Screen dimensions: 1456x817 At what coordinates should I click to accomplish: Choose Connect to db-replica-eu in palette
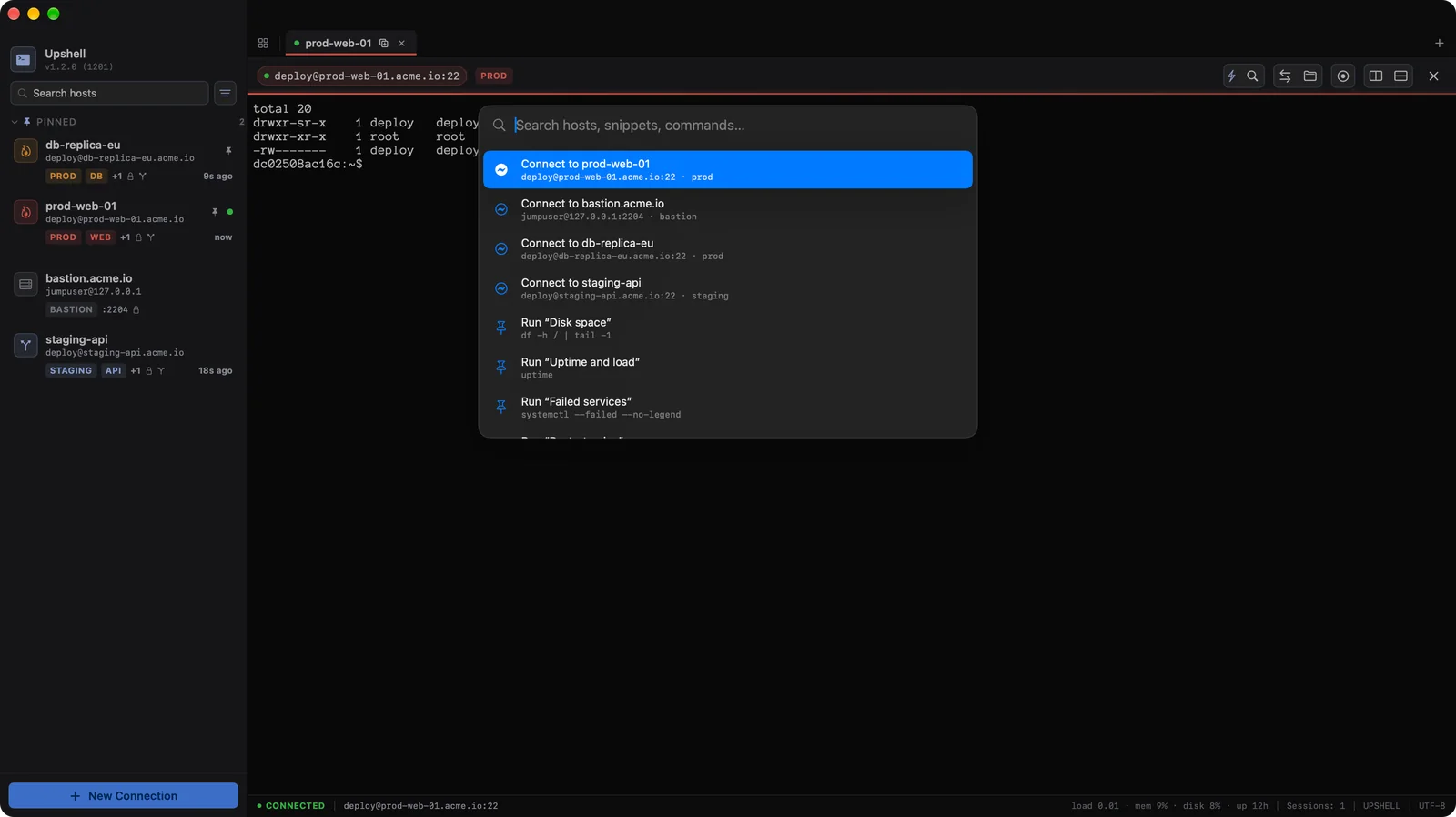728,249
